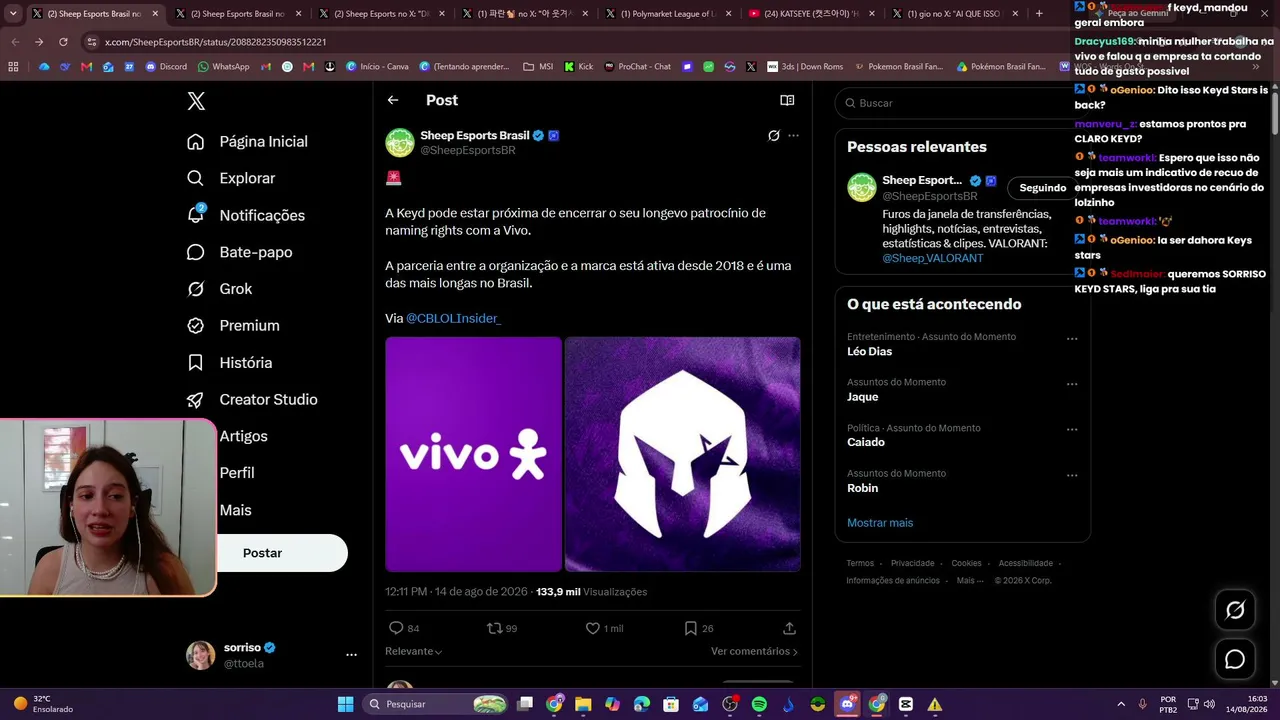Open Discord bookmark in bookmarks bar
This screenshot has width=1280, height=720.
pos(166,67)
